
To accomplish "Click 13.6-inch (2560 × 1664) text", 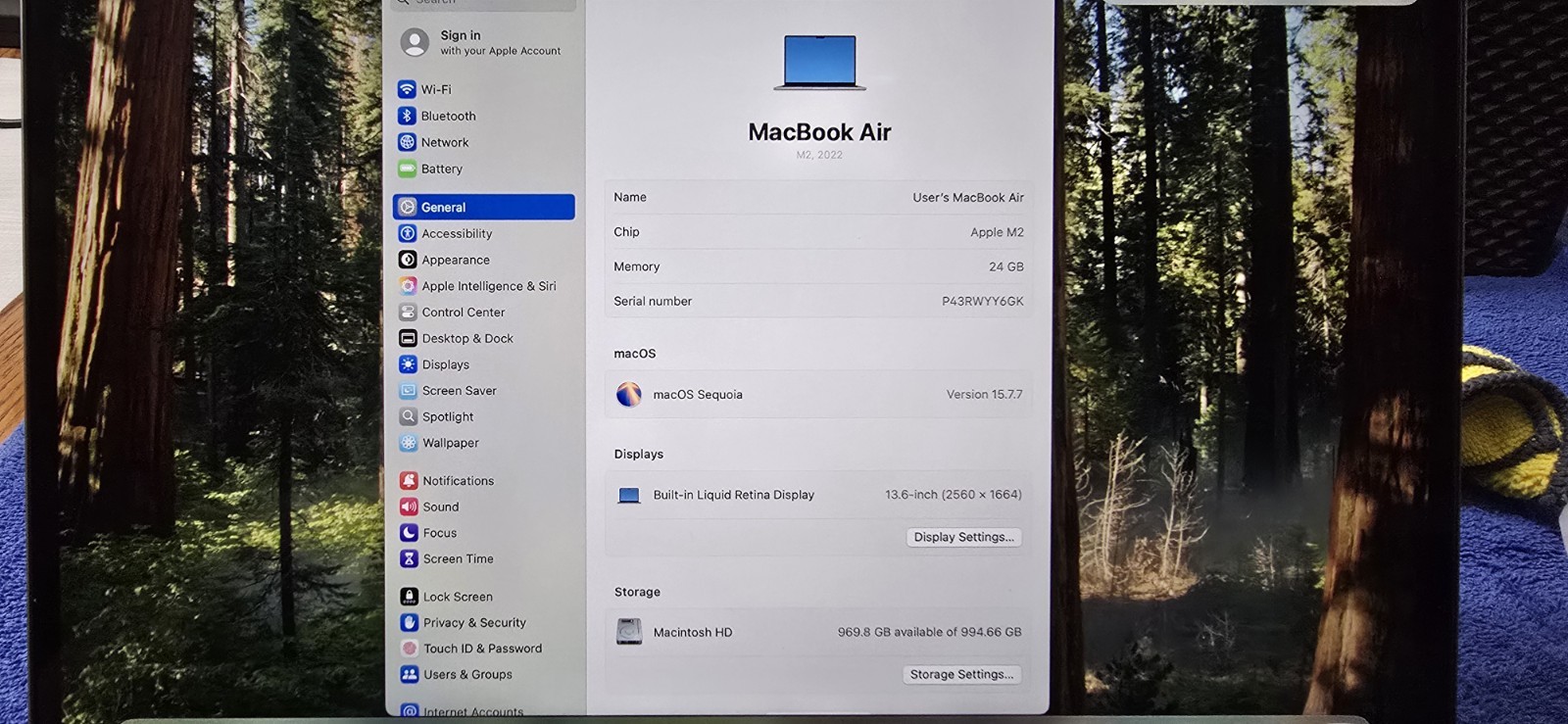I will pyautogui.click(x=953, y=495).
